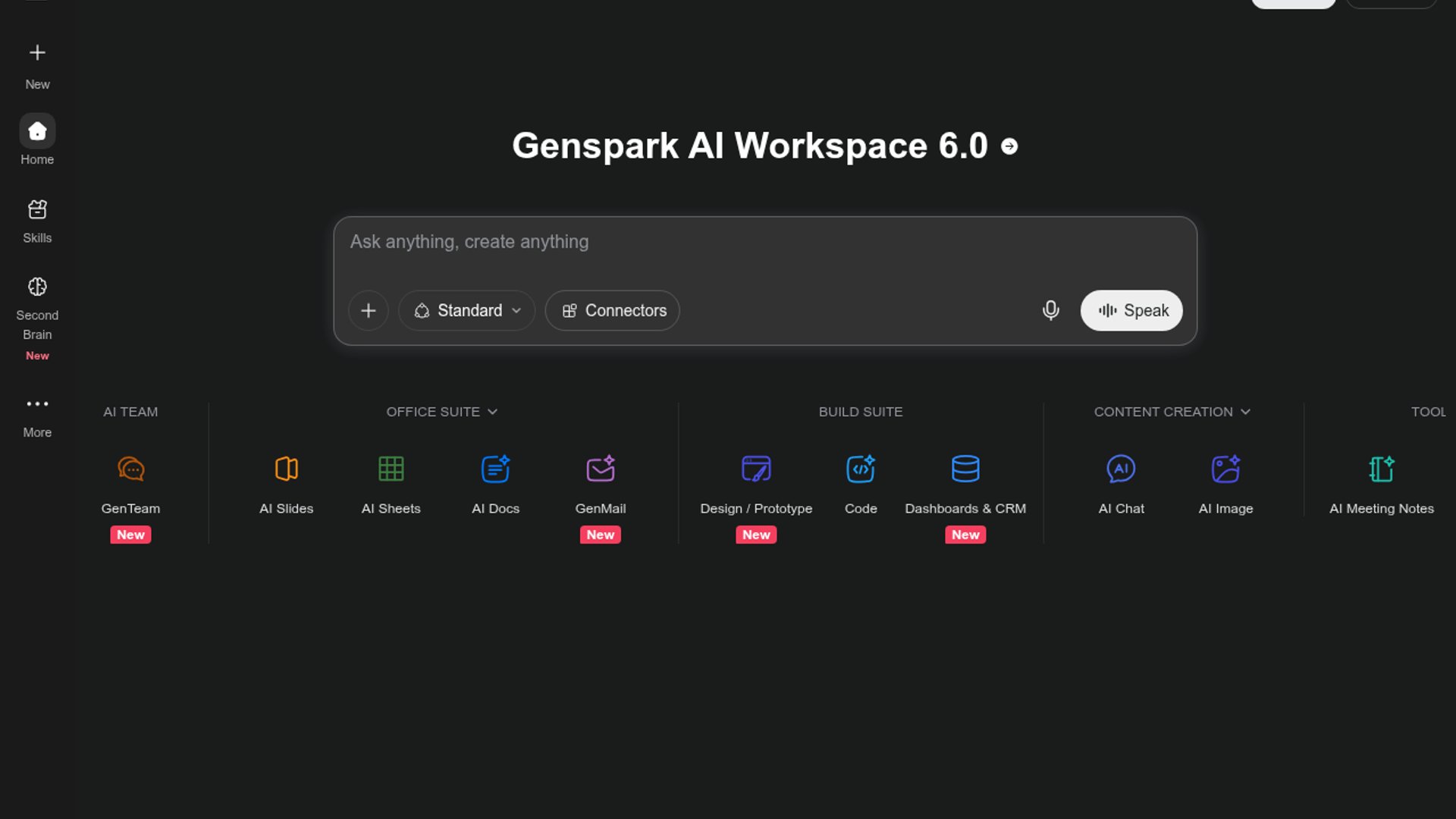Viewport: 1456px width, 819px height.
Task: Click the Speak button
Action: [1131, 311]
